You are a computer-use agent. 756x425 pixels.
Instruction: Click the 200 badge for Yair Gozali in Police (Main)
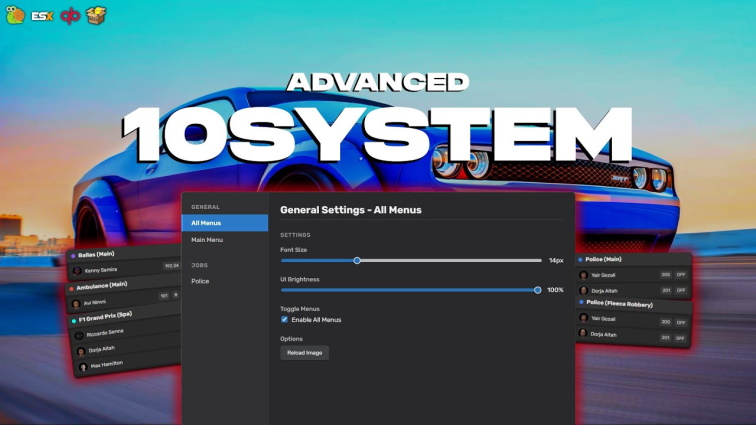point(666,274)
